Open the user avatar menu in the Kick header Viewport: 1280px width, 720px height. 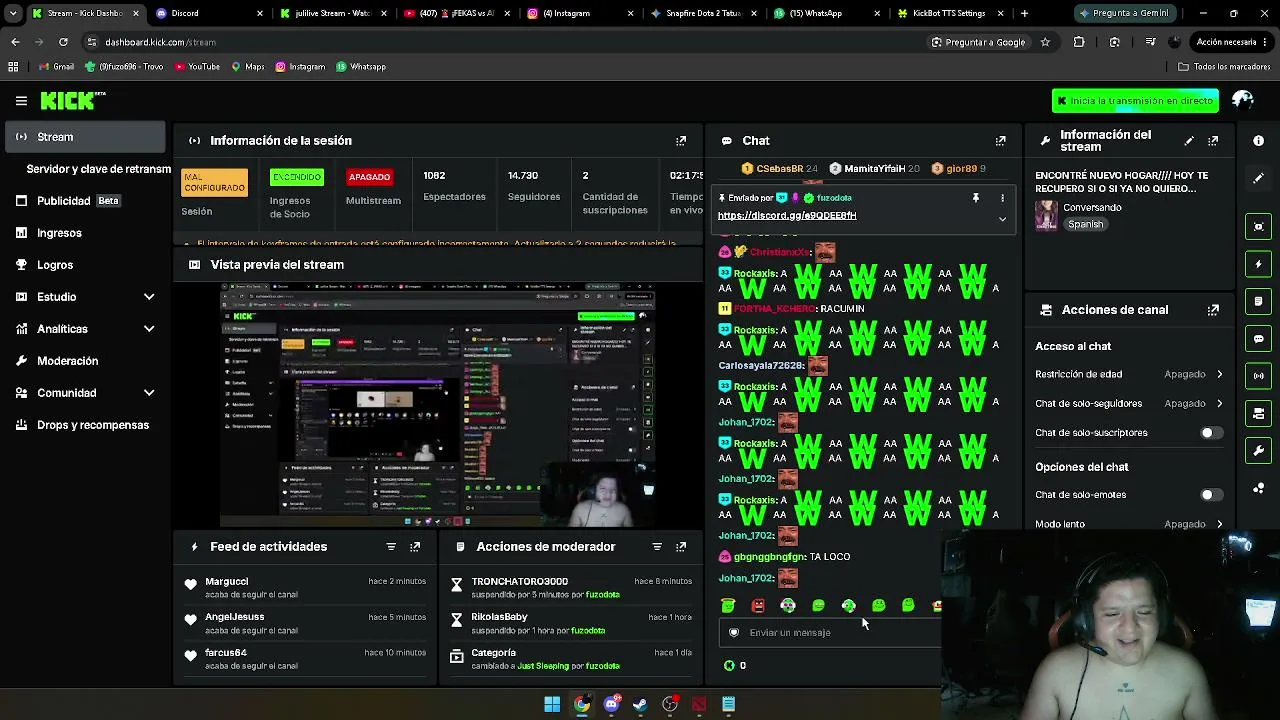coord(1243,100)
